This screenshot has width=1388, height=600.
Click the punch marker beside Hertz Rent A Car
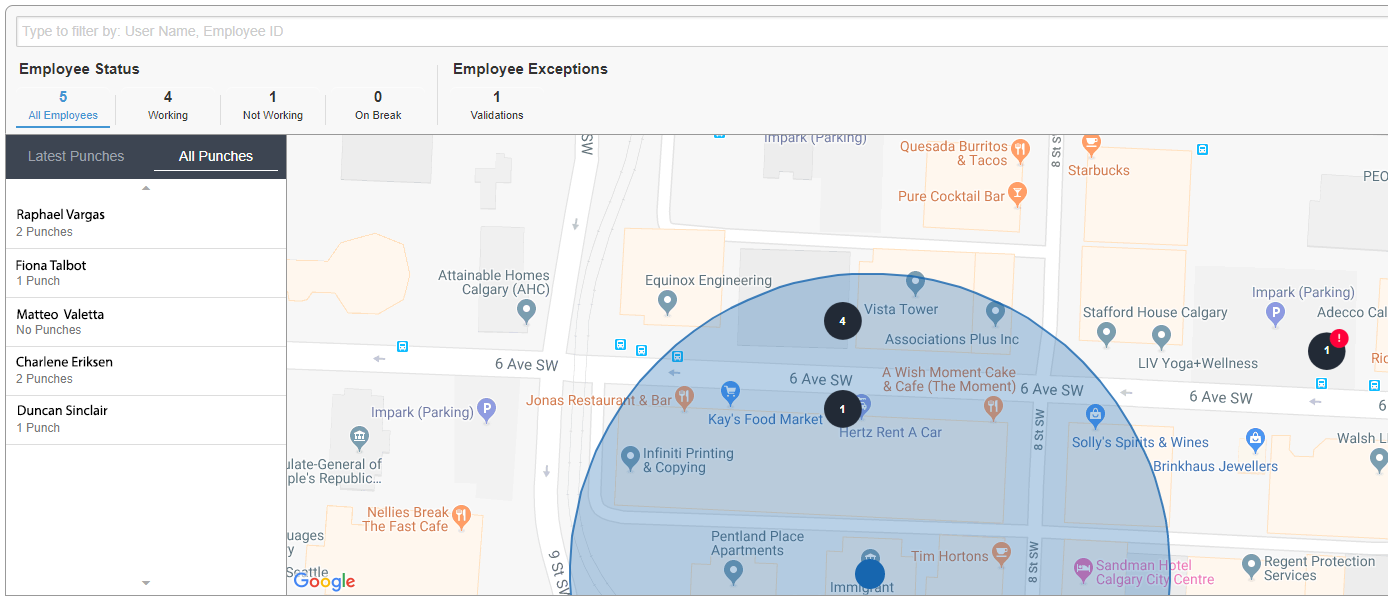click(843, 409)
